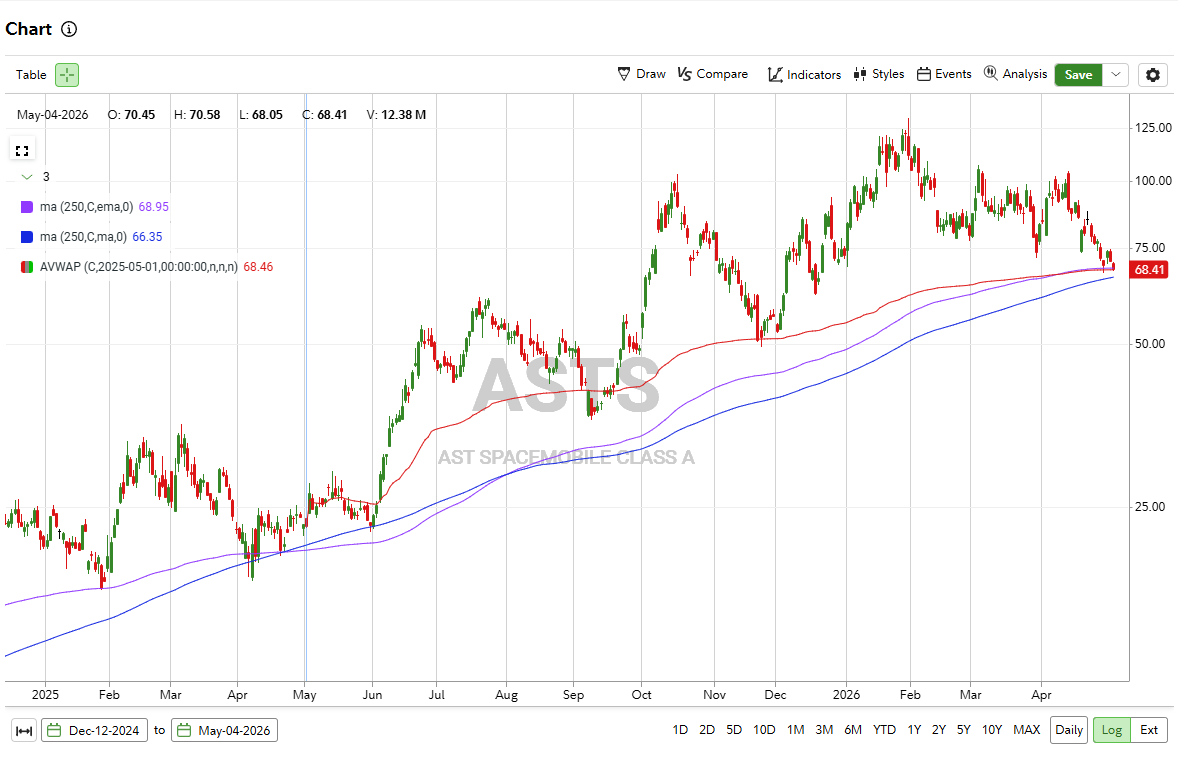Click the 68.95 EMA value
The width and height of the screenshot is (1178, 757).
tap(153, 207)
